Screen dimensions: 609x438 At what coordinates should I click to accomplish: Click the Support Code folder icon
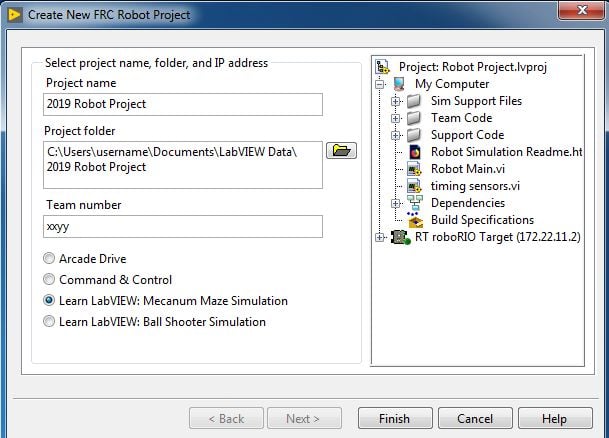414,135
